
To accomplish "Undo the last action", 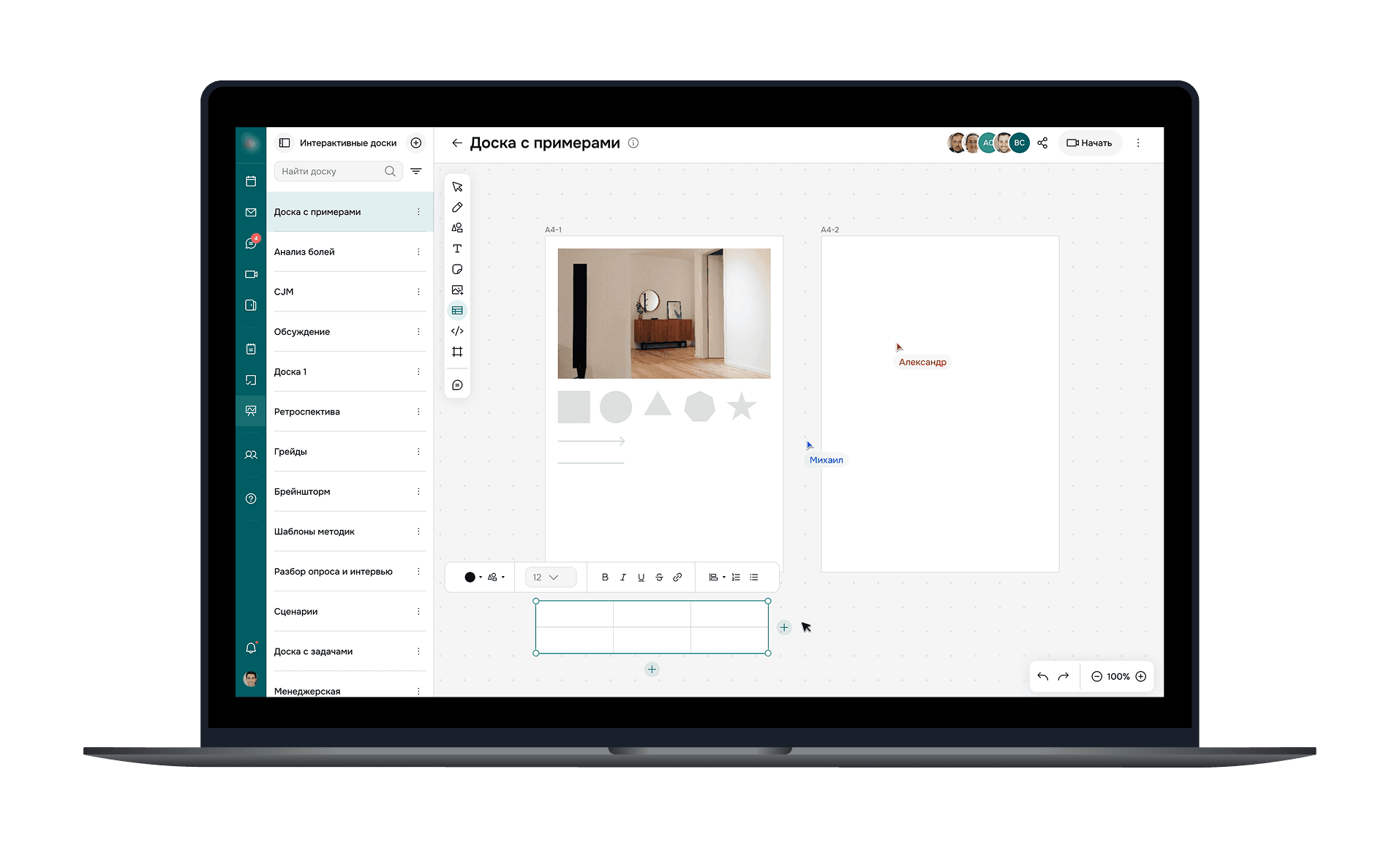I will pos(1043,677).
